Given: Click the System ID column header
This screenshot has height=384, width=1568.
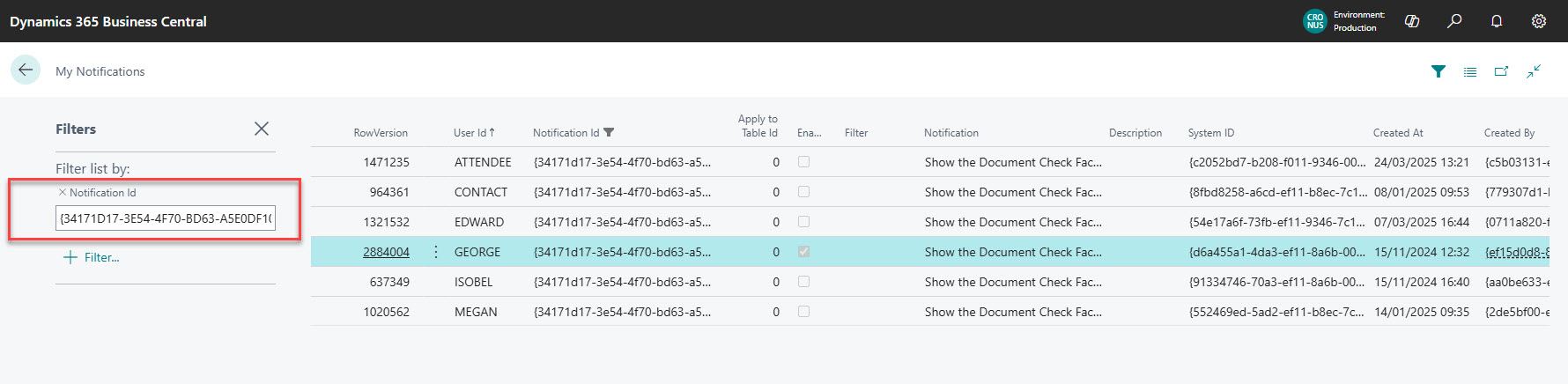Looking at the screenshot, I should pyautogui.click(x=1211, y=133).
